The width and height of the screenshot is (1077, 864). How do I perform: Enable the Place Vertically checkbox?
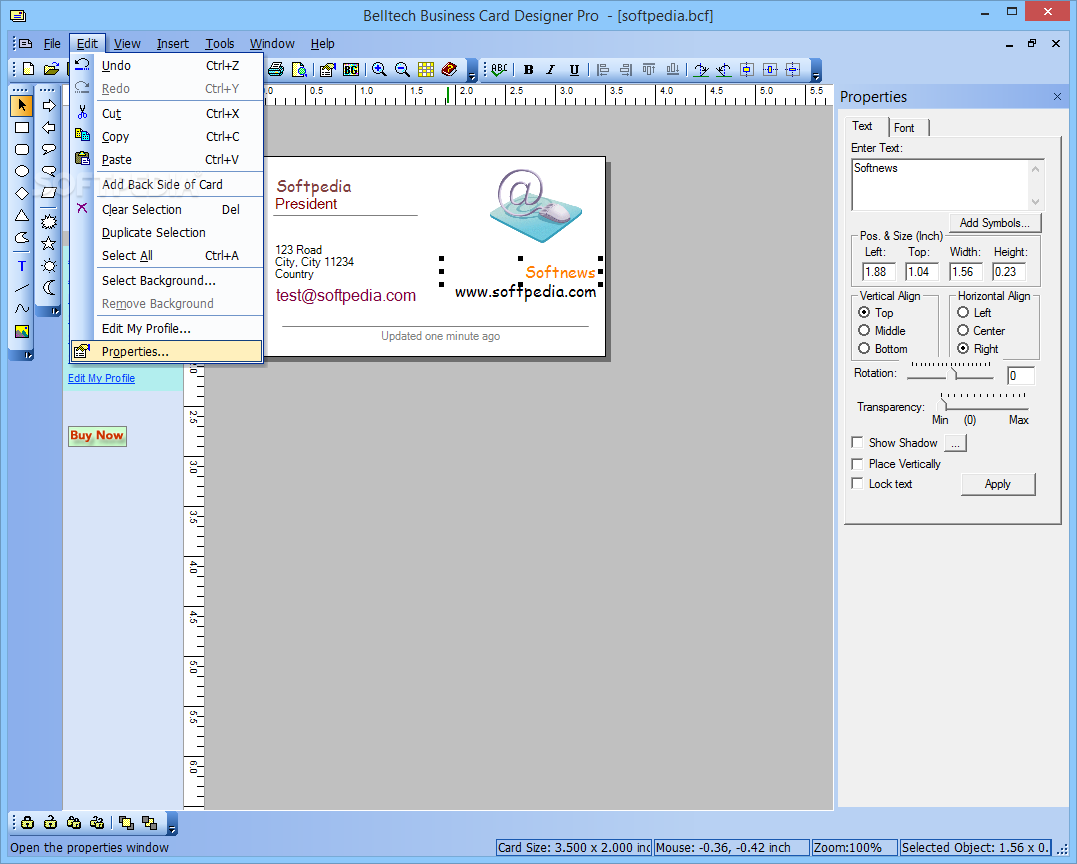857,464
